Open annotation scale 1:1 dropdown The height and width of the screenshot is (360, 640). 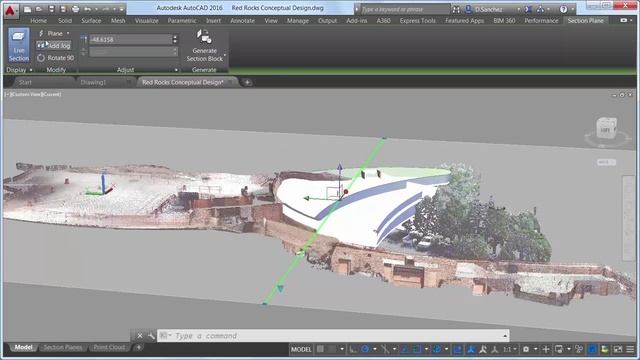click(x=509, y=349)
